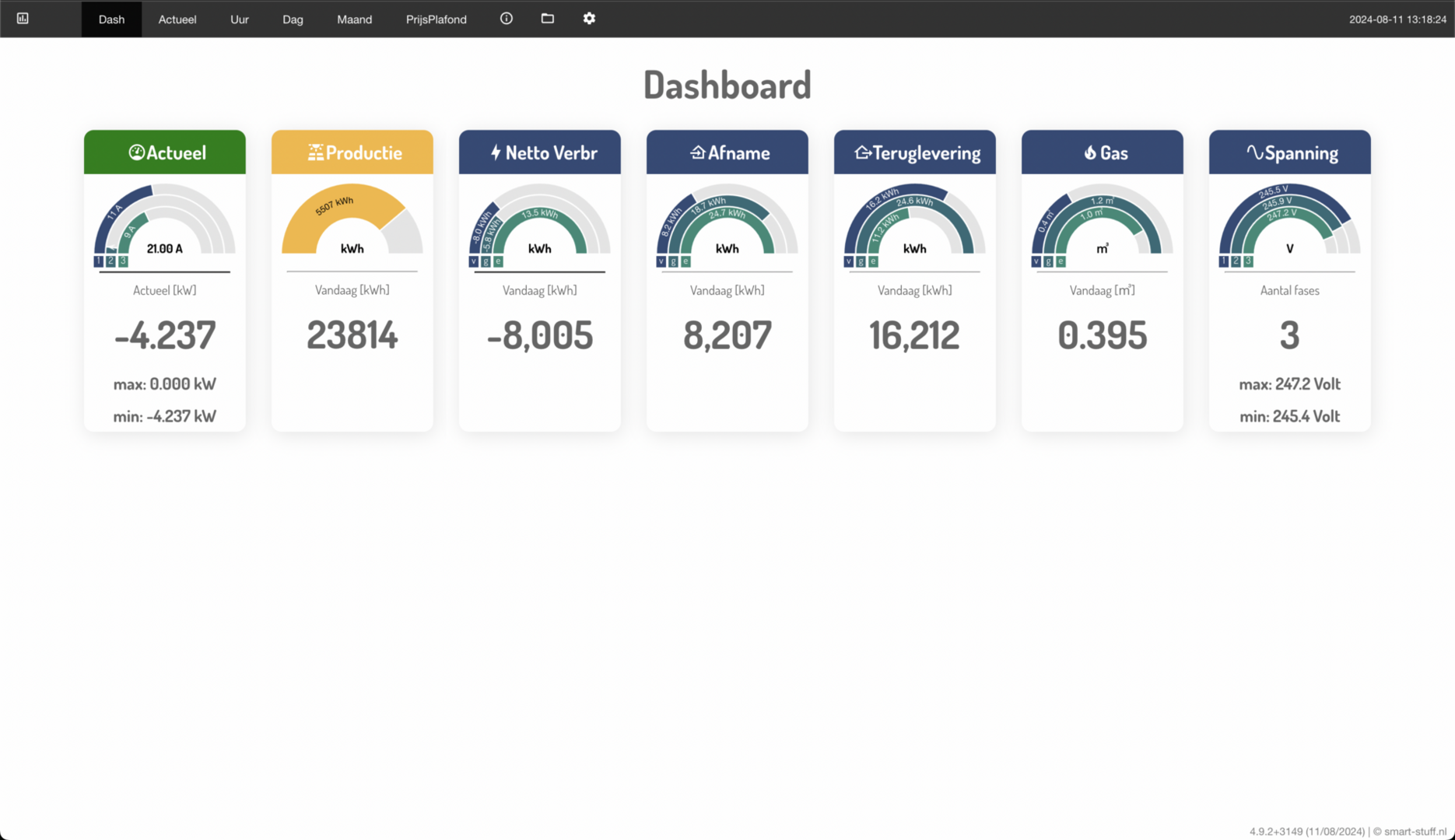Open the PrijsPlafond tab

pos(436,19)
